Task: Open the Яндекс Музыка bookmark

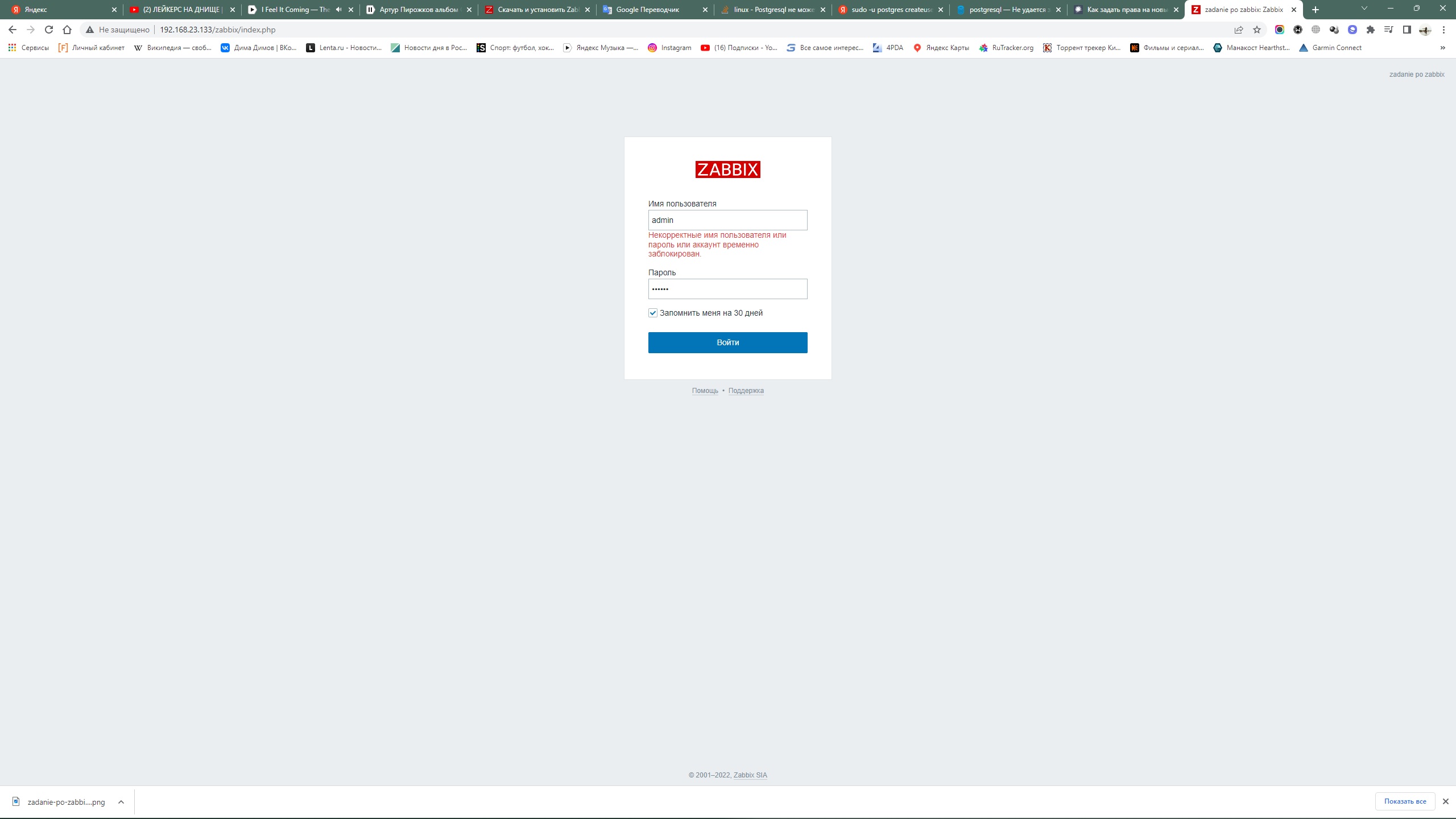Action: click(601, 48)
